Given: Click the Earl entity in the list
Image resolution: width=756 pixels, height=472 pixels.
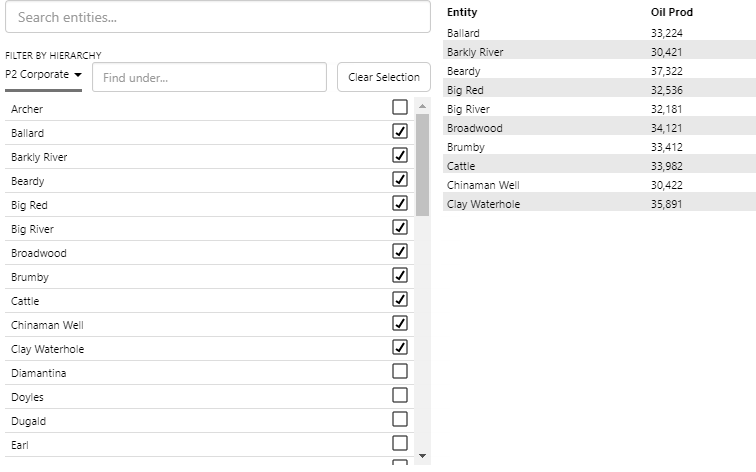Looking at the screenshot, I should pyautogui.click(x=20, y=445).
